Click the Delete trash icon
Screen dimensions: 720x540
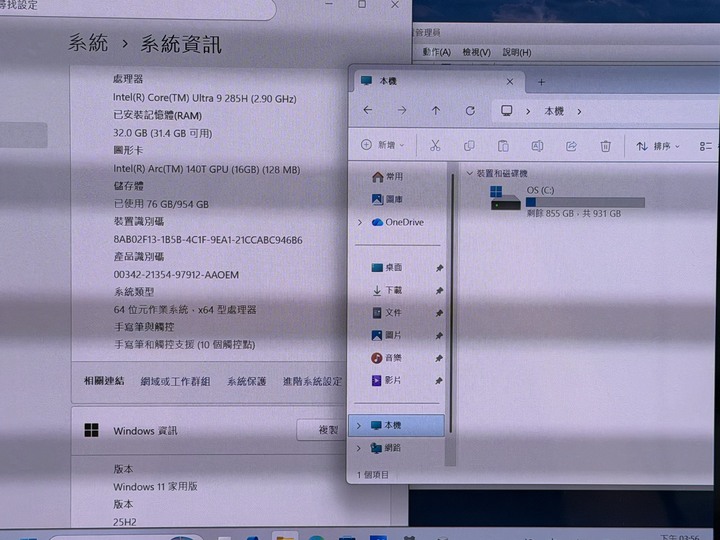point(605,146)
